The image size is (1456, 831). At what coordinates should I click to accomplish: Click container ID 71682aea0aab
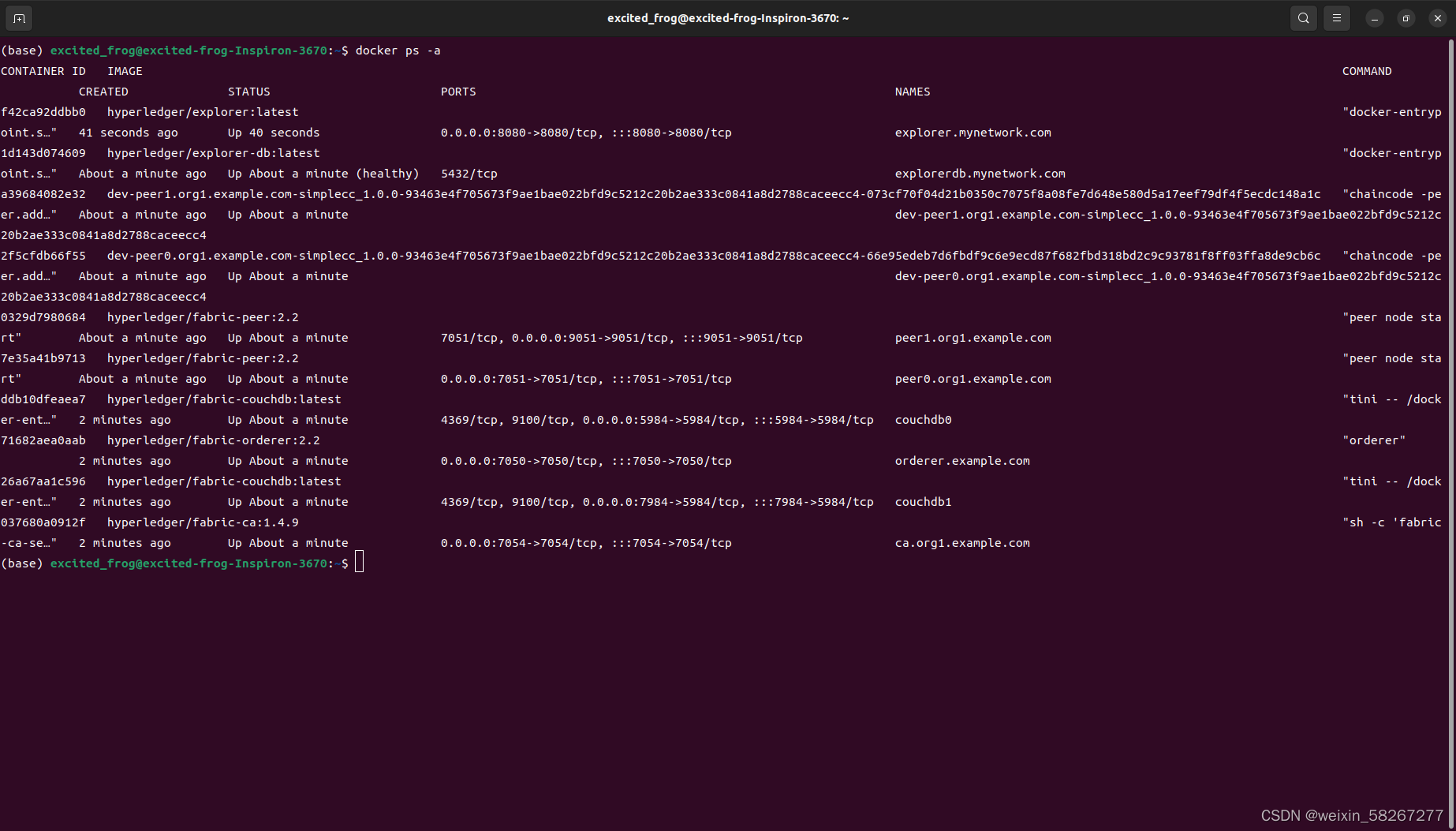[x=43, y=440]
